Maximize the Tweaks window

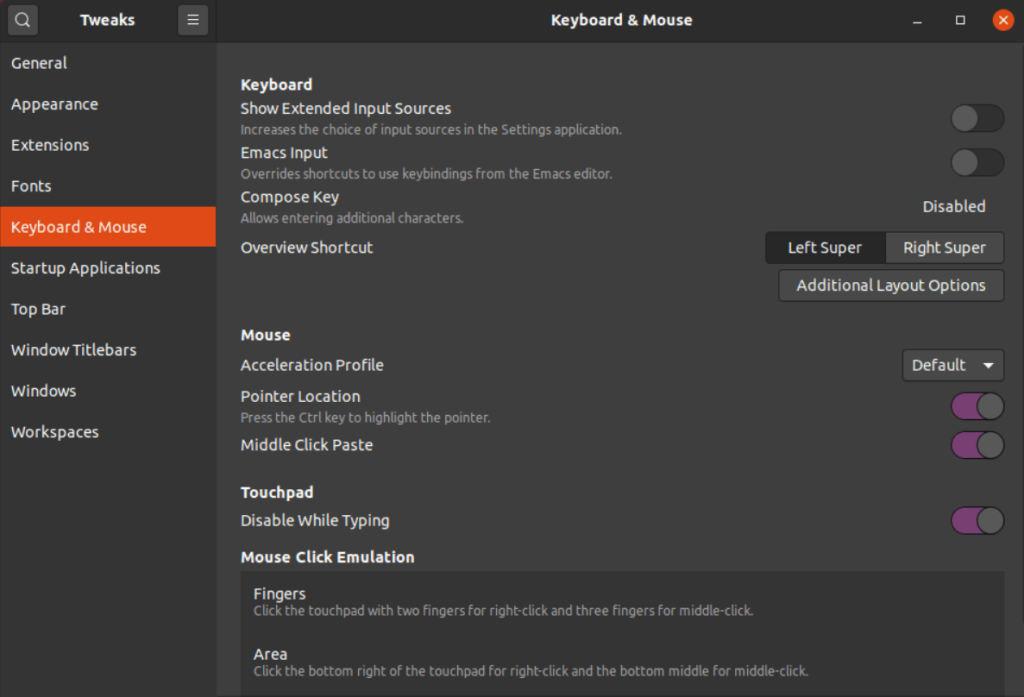pyautogui.click(x=960, y=20)
